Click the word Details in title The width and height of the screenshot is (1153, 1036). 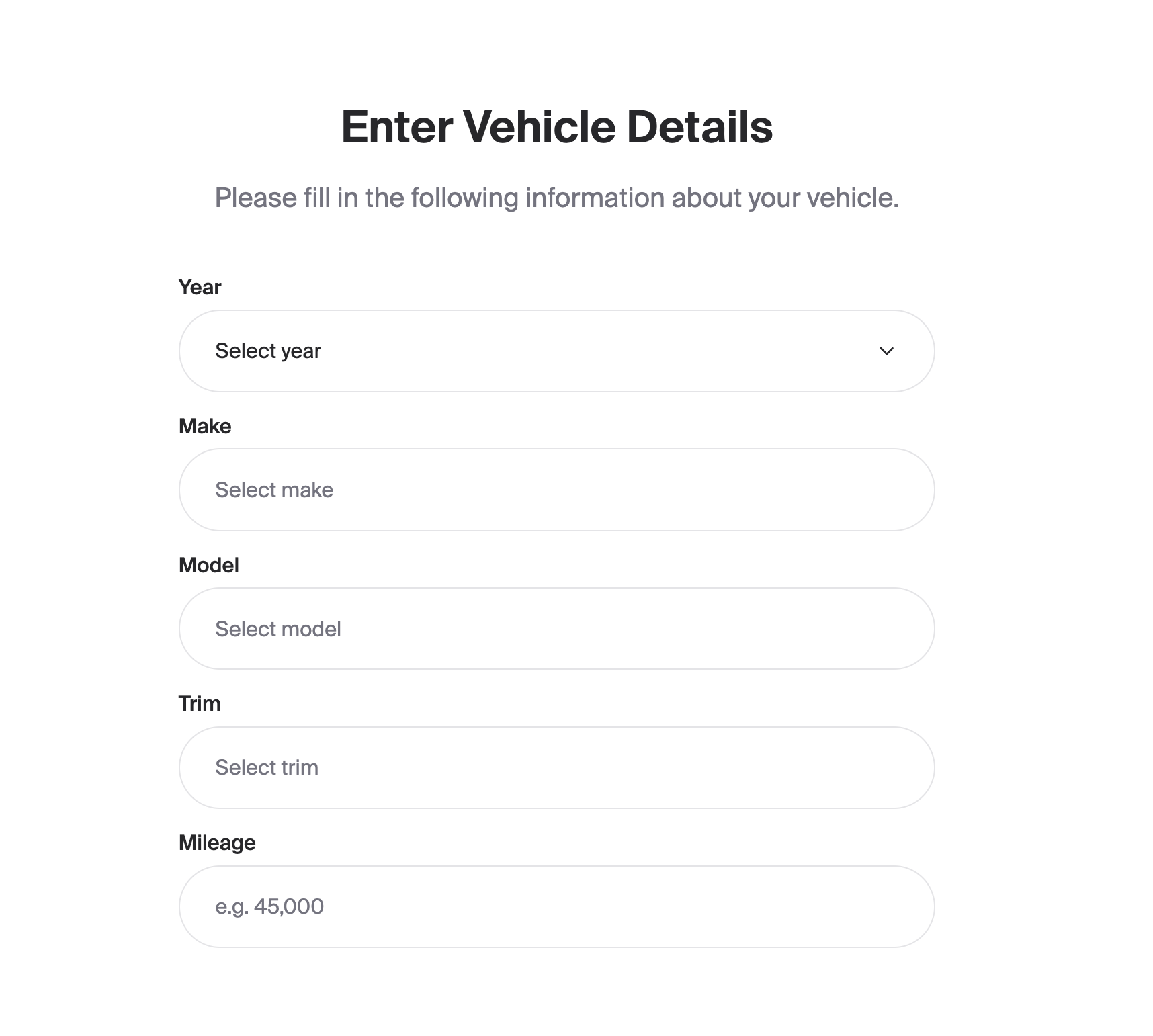point(699,126)
